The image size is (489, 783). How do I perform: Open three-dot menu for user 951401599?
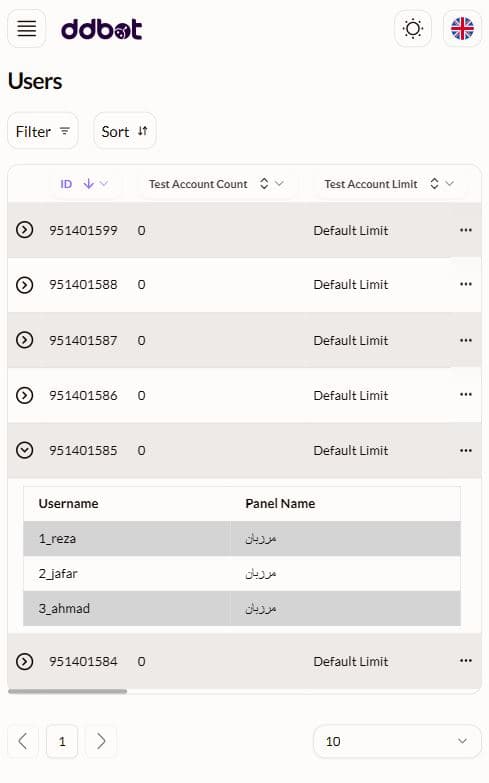click(466, 230)
